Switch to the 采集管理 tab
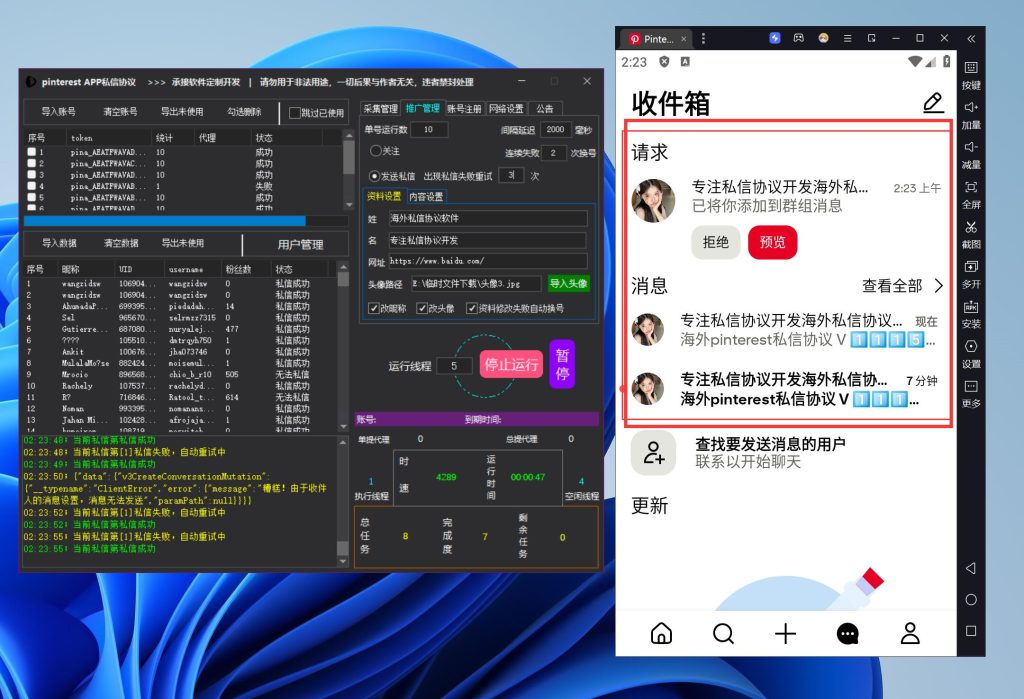This screenshot has height=699, width=1024. pos(380,108)
